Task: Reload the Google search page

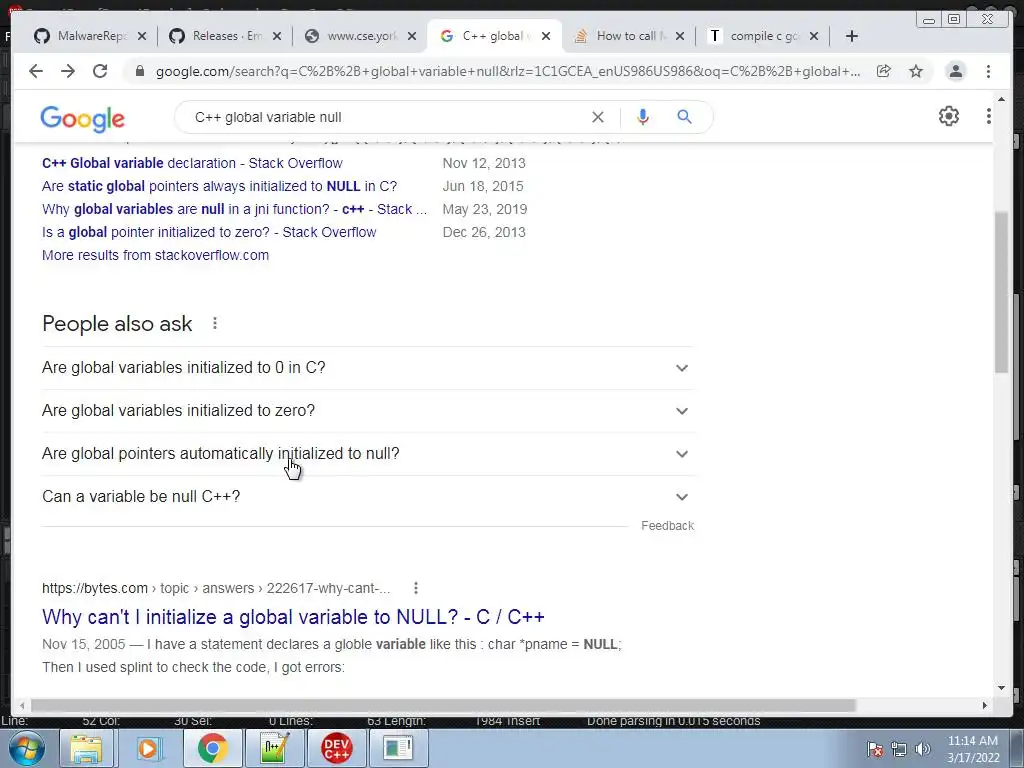Action: click(x=100, y=71)
